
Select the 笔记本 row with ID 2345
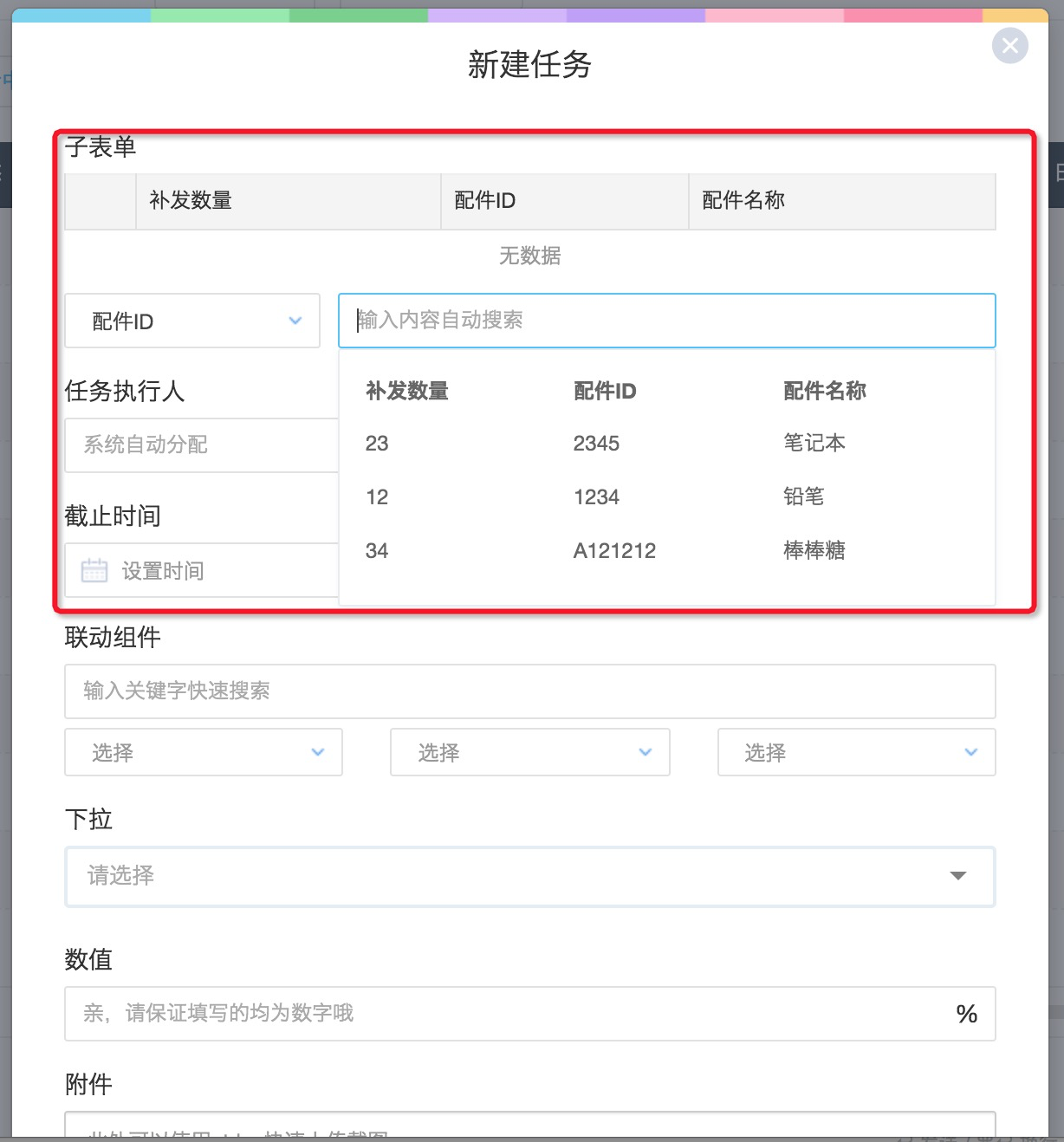665,444
